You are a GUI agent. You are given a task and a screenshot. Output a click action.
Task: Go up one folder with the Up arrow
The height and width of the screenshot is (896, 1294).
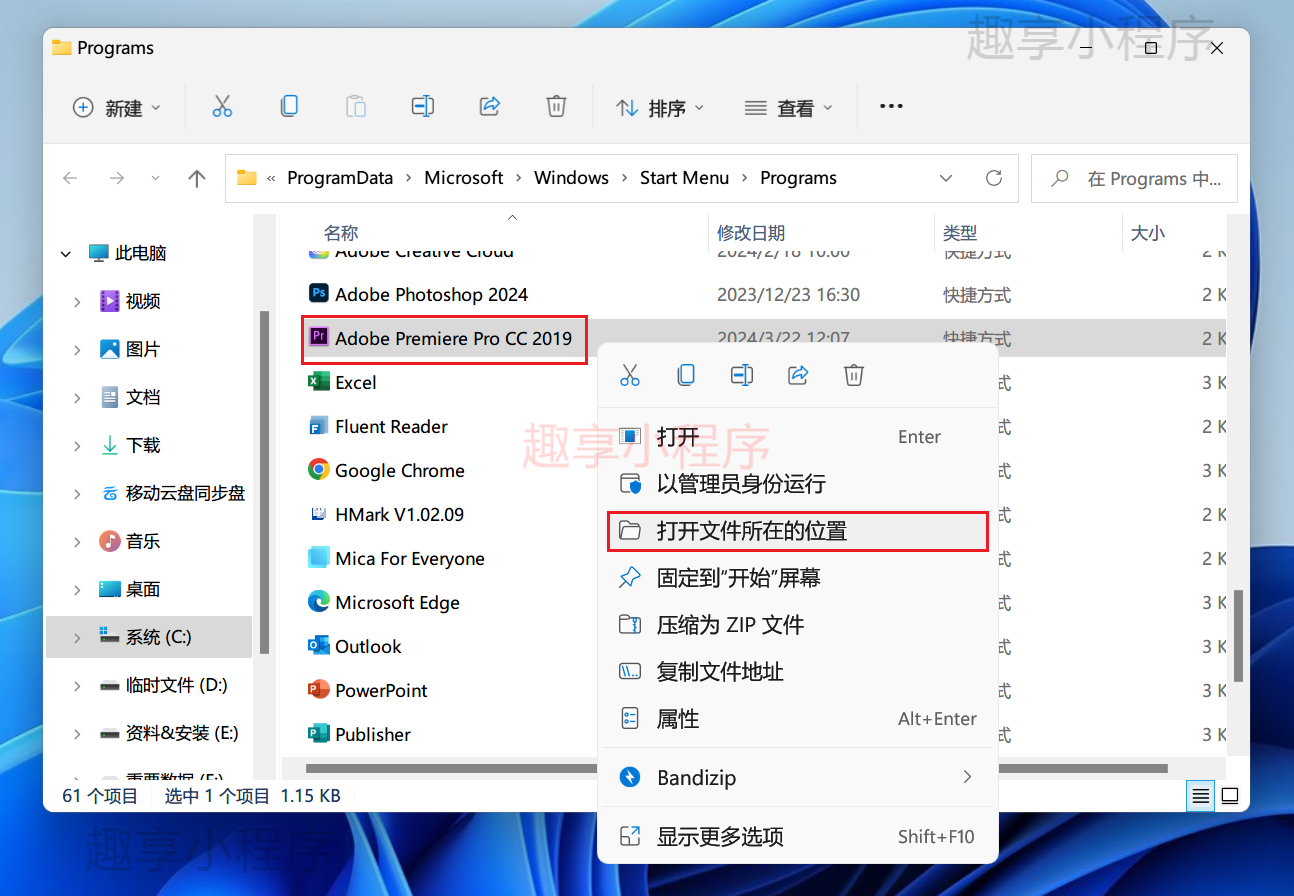click(x=197, y=178)
